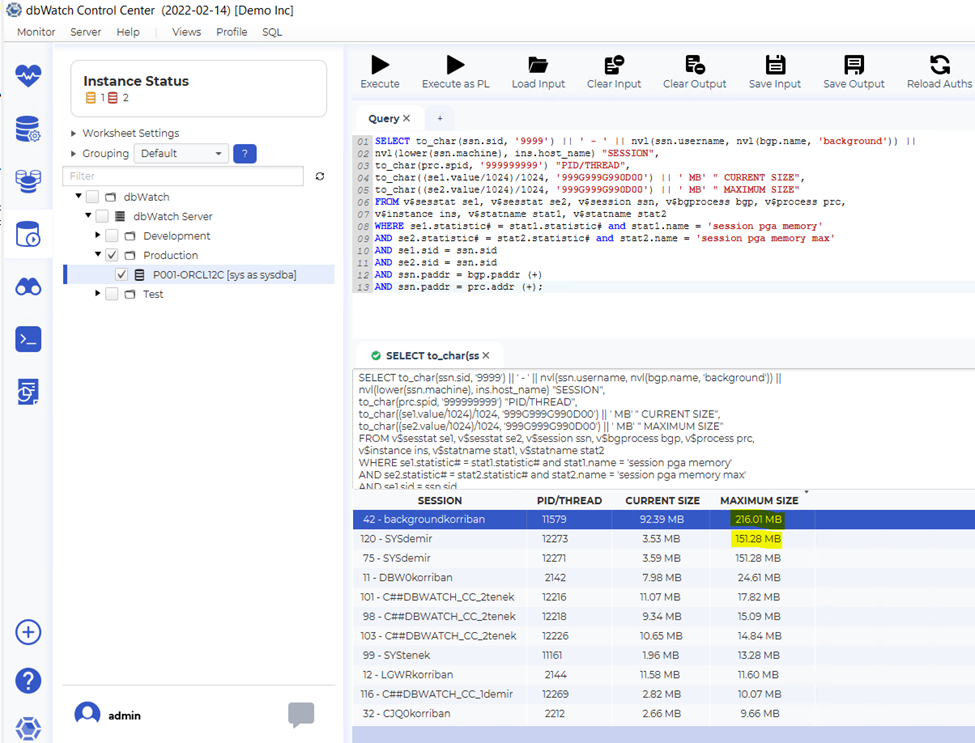Sort by PID/THREAD column header
The image size is (975, 743).
click(570, 501)
